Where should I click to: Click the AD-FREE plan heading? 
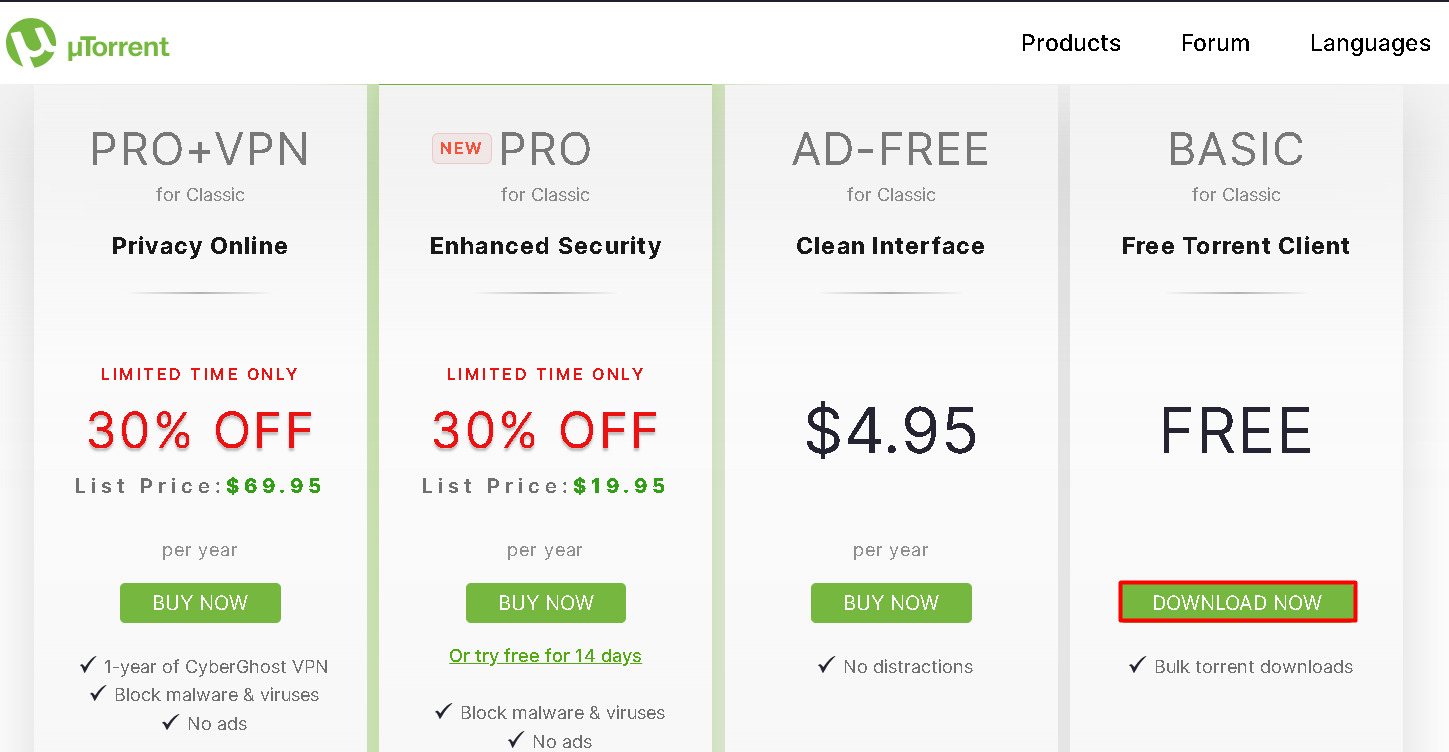tap(891, 150)
